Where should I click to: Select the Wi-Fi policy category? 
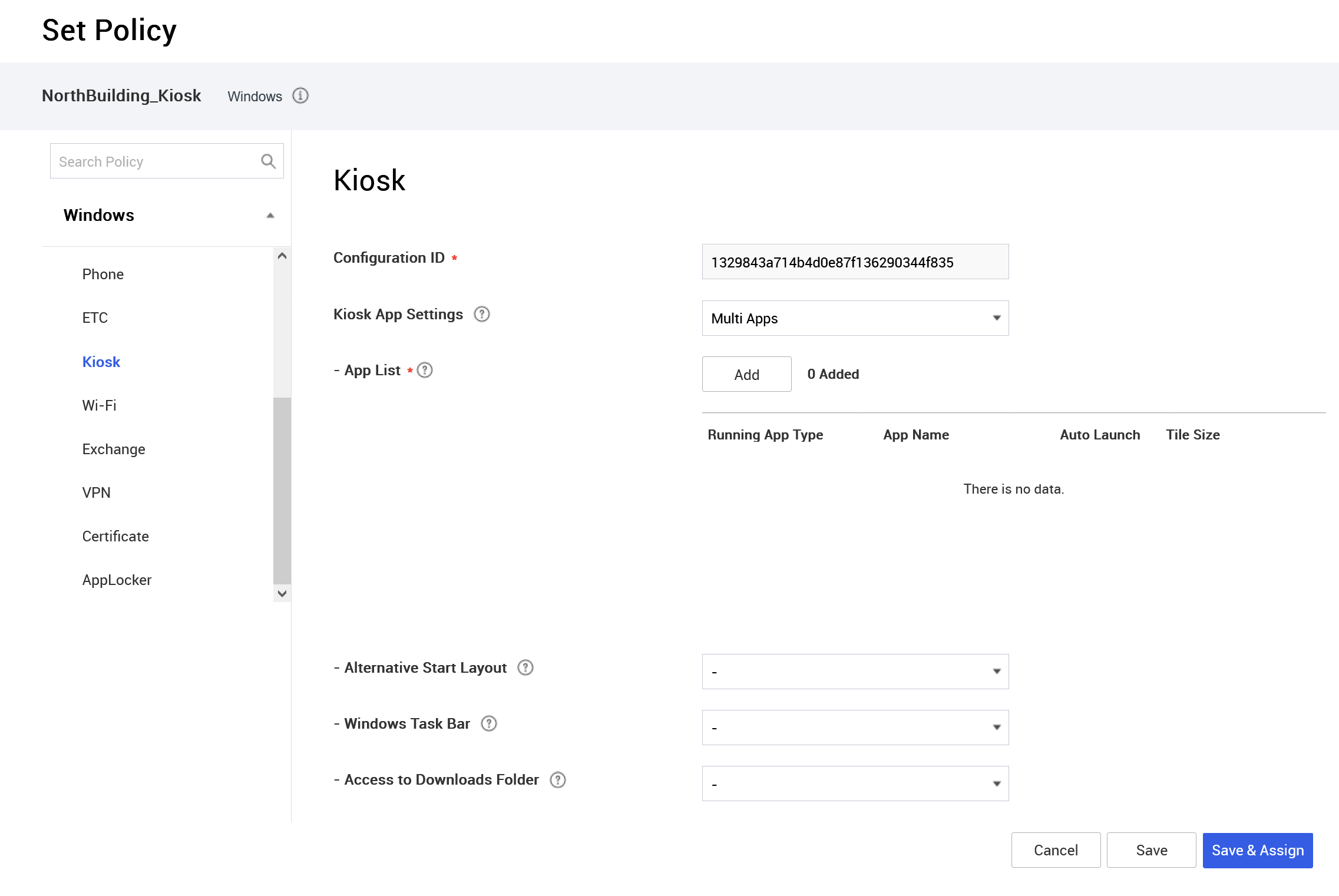[99, 405]
